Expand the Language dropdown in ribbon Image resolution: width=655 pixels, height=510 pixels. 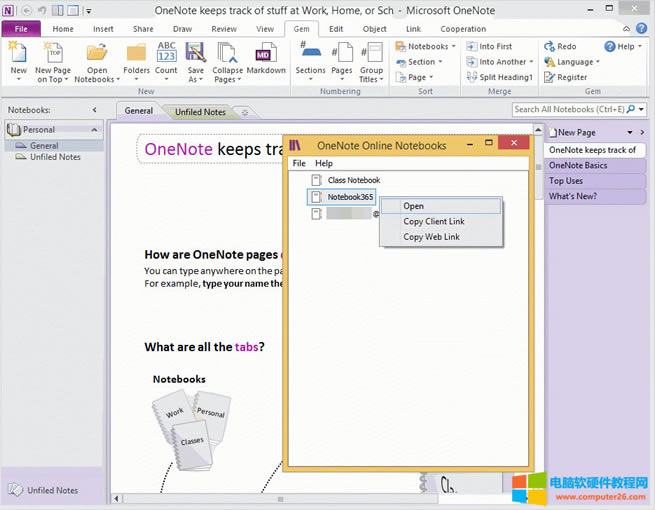(573, 62)
